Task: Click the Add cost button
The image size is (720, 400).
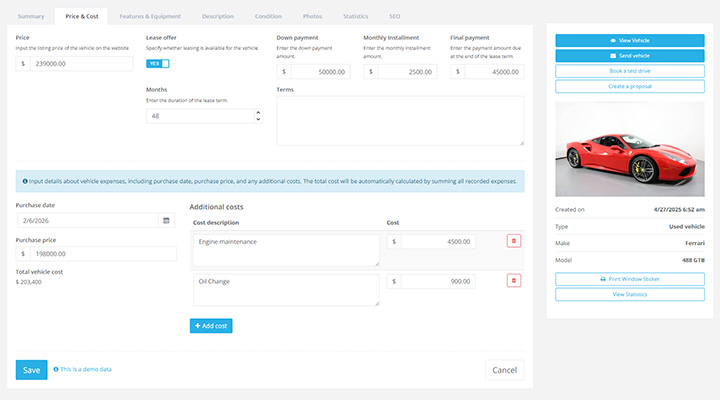Action: 211,326
